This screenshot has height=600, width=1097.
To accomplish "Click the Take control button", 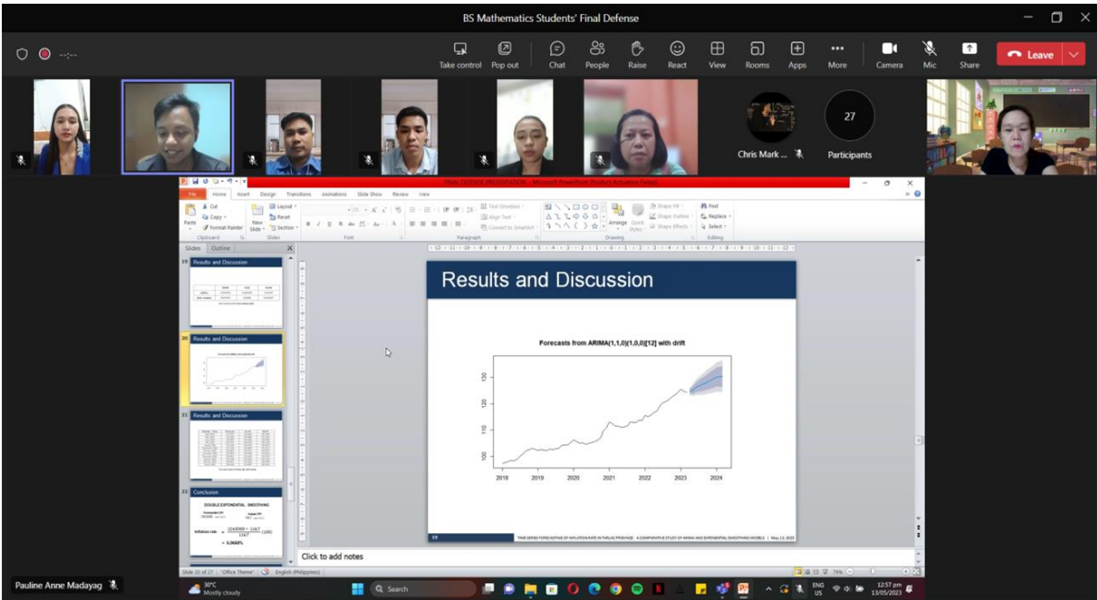I will point(460,54).
